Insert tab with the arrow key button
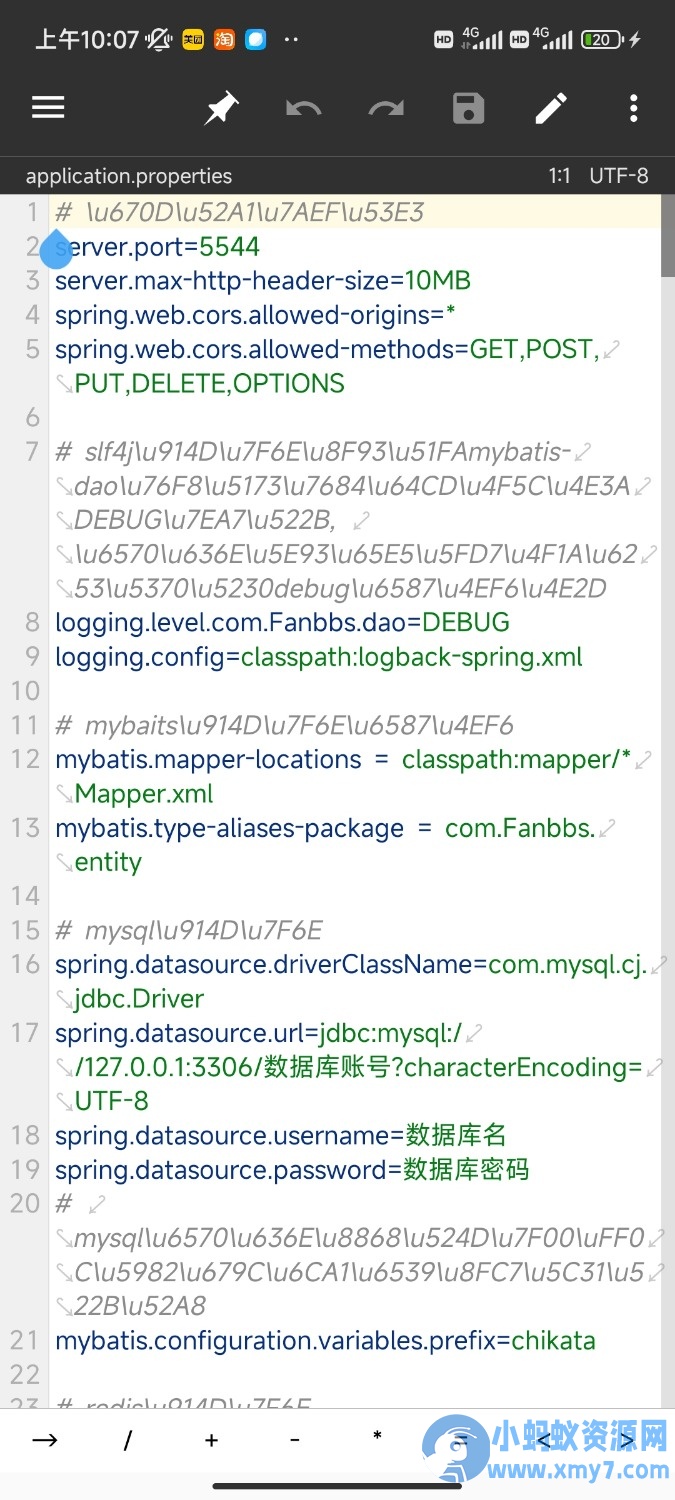 tap(45, 1440)
